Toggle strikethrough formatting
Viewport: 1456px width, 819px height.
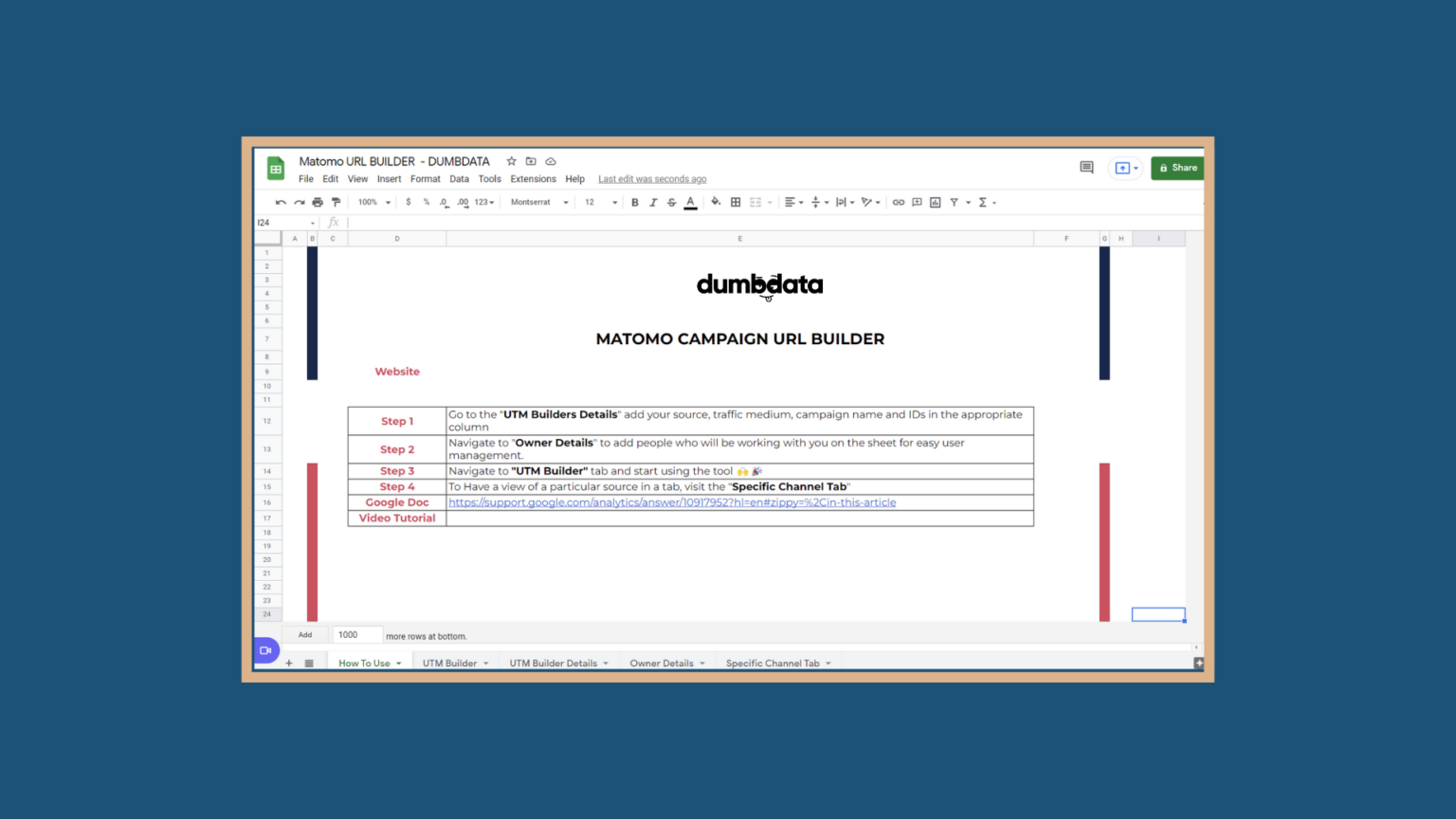[671, 202]
